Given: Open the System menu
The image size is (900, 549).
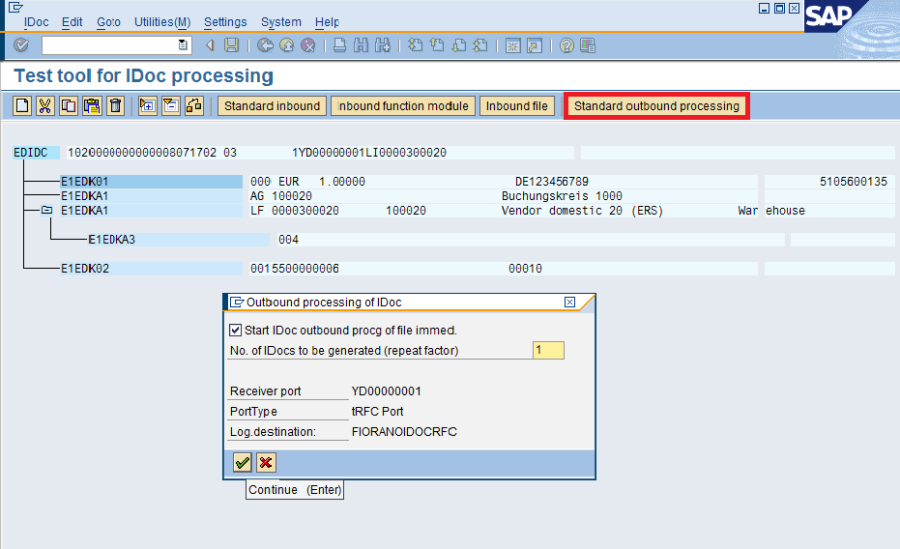Looking at the screenshot, I should [281, 22].
